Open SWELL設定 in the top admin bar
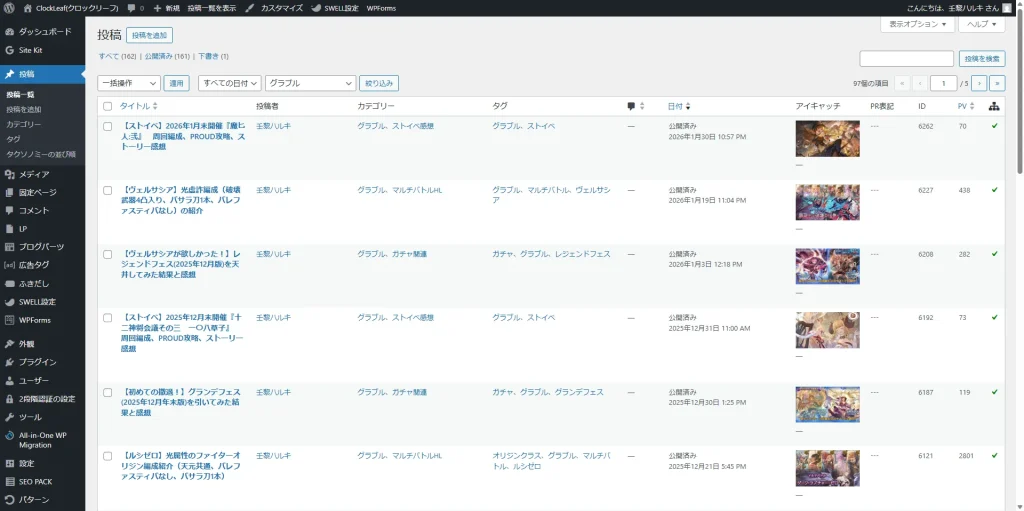 335,7
